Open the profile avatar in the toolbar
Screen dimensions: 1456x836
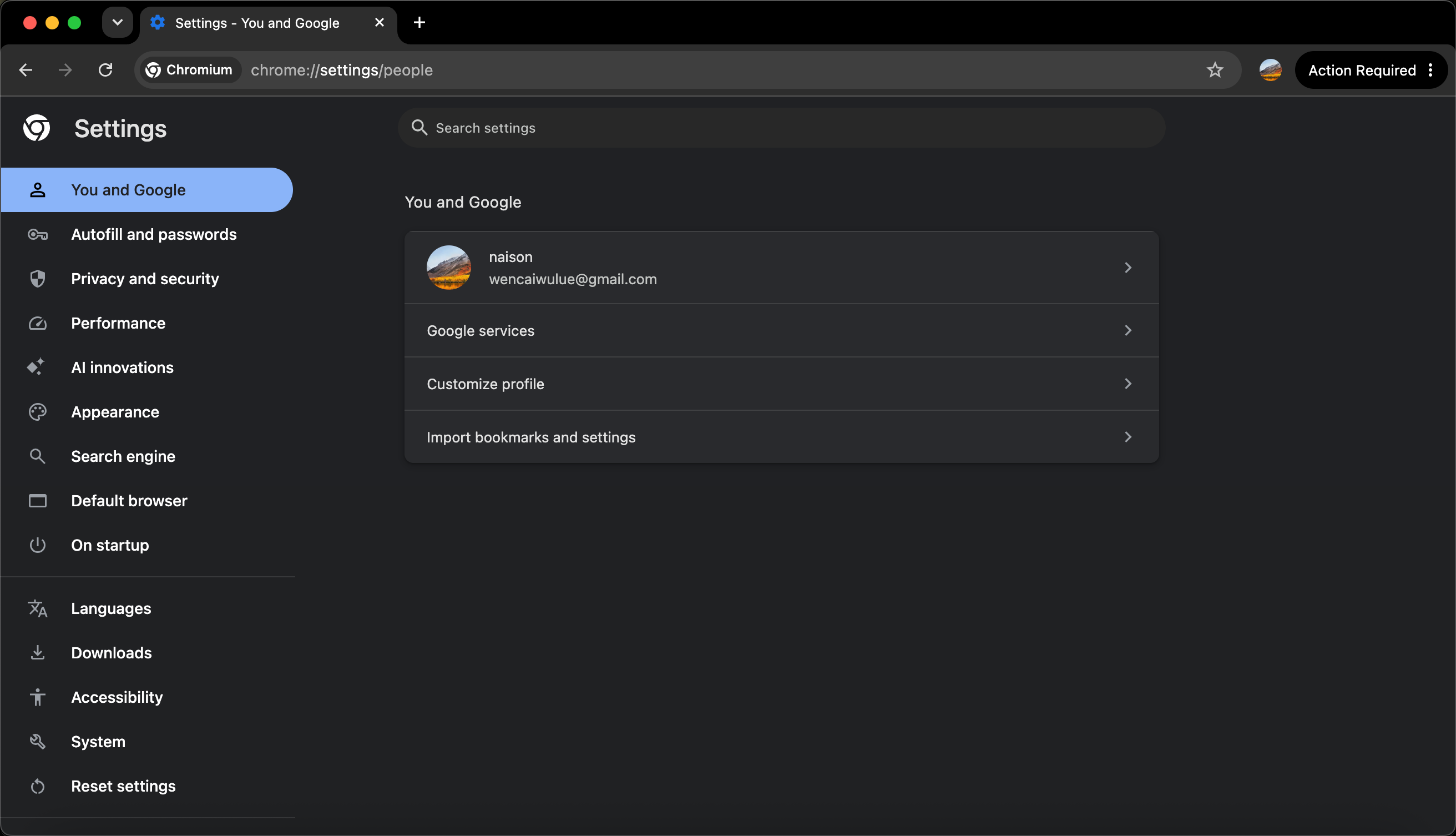tap(1271, 70)
